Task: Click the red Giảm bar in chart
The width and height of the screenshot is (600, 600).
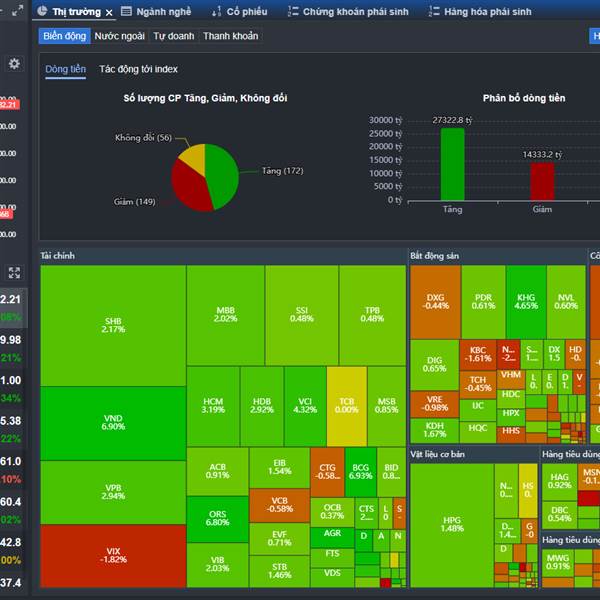Action: (542, 181)
